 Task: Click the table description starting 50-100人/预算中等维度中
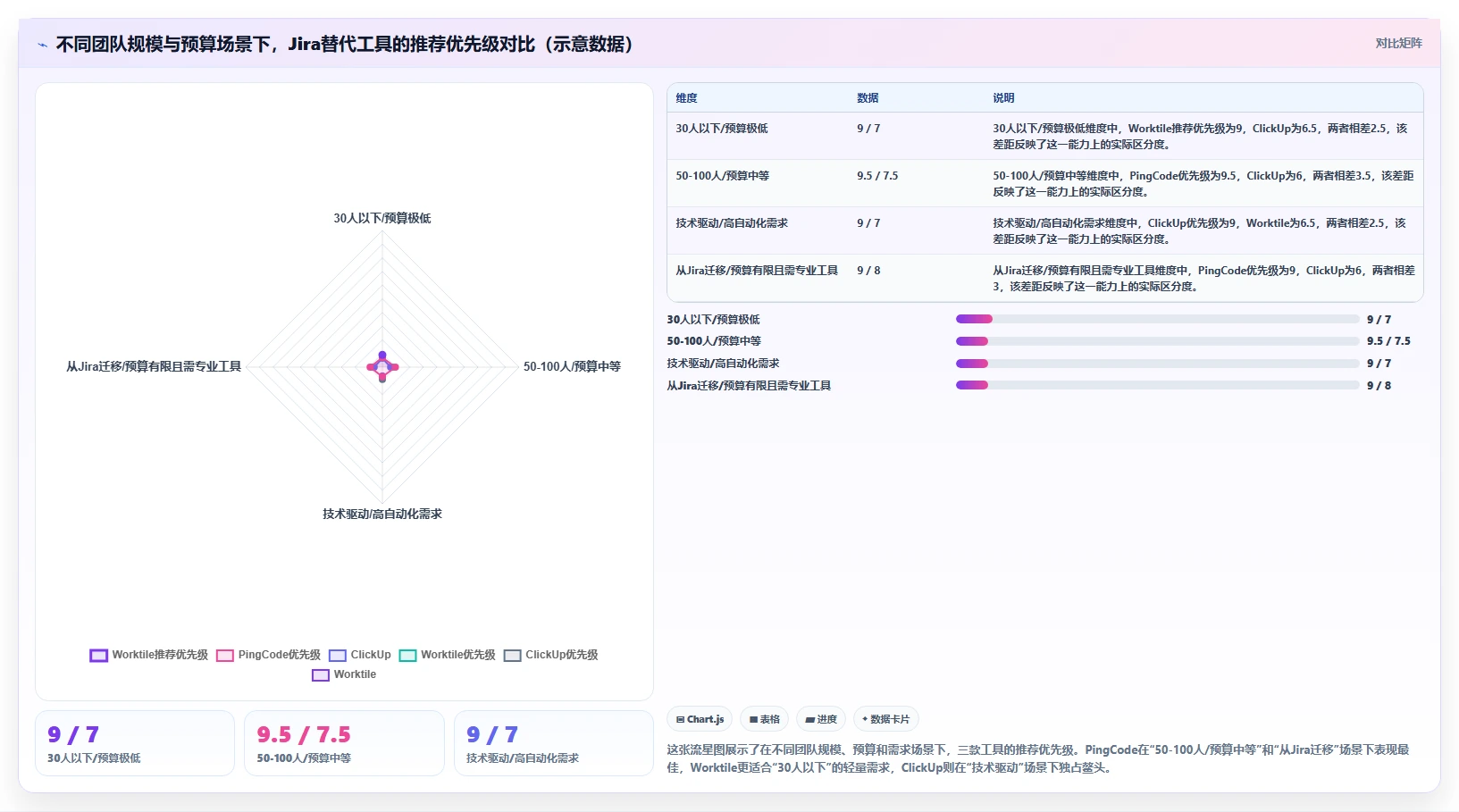(1203, 183)
